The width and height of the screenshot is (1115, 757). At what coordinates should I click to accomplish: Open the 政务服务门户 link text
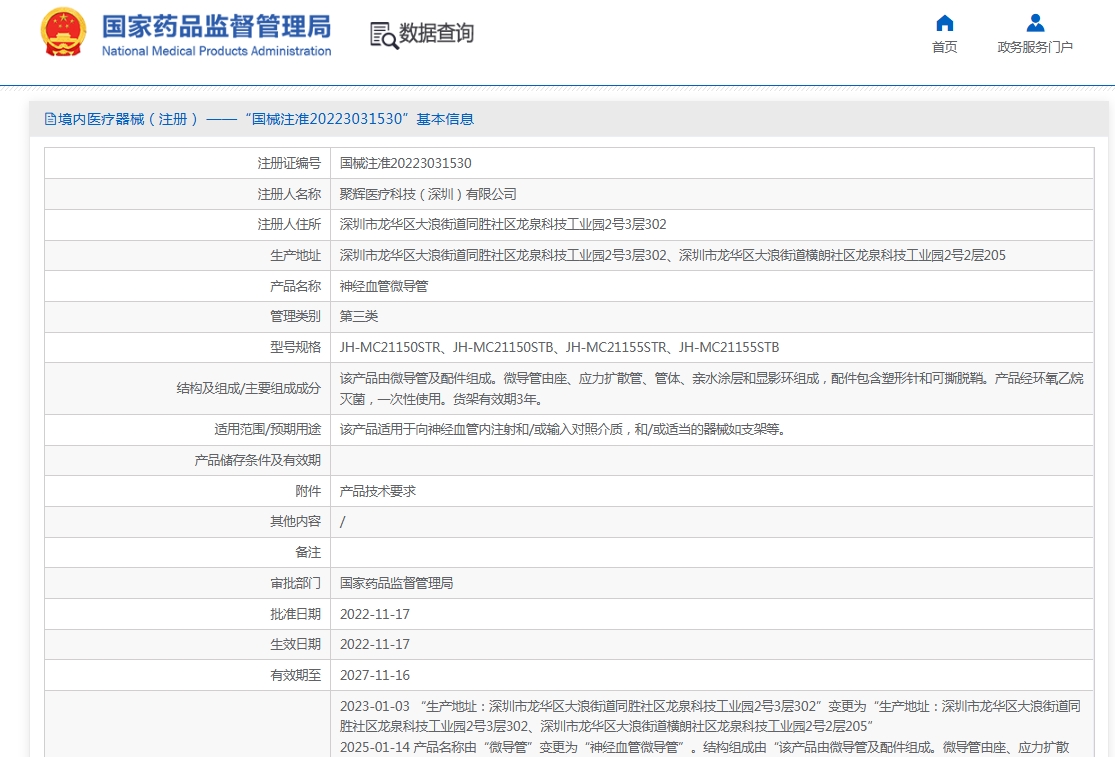click(x=1035, y=47)
